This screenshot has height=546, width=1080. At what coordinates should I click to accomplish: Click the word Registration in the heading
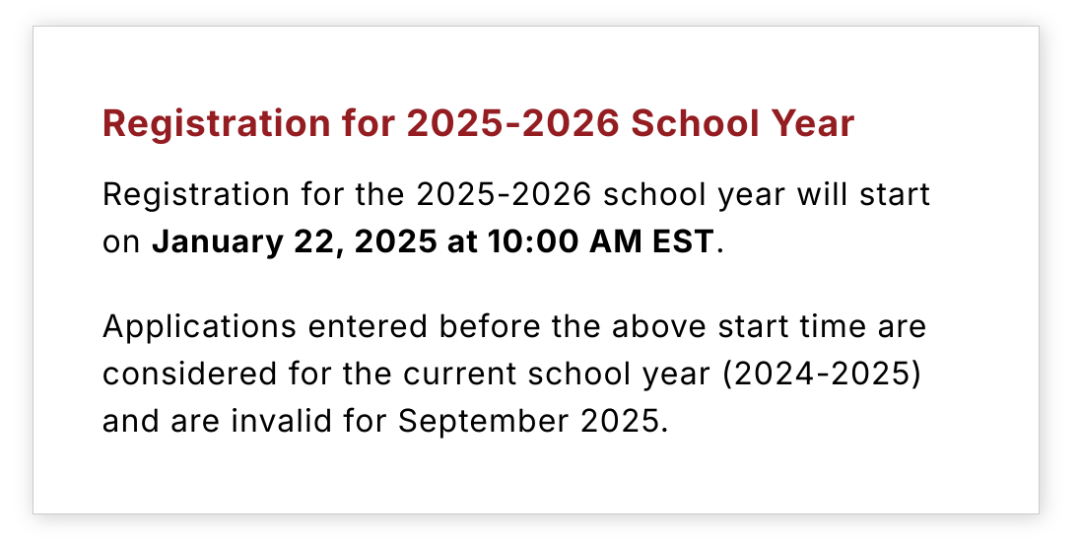point(216,125)
